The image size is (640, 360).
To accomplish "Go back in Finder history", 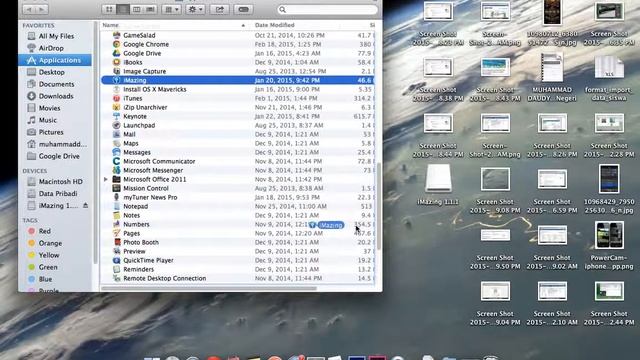I will tap(29, 9).
